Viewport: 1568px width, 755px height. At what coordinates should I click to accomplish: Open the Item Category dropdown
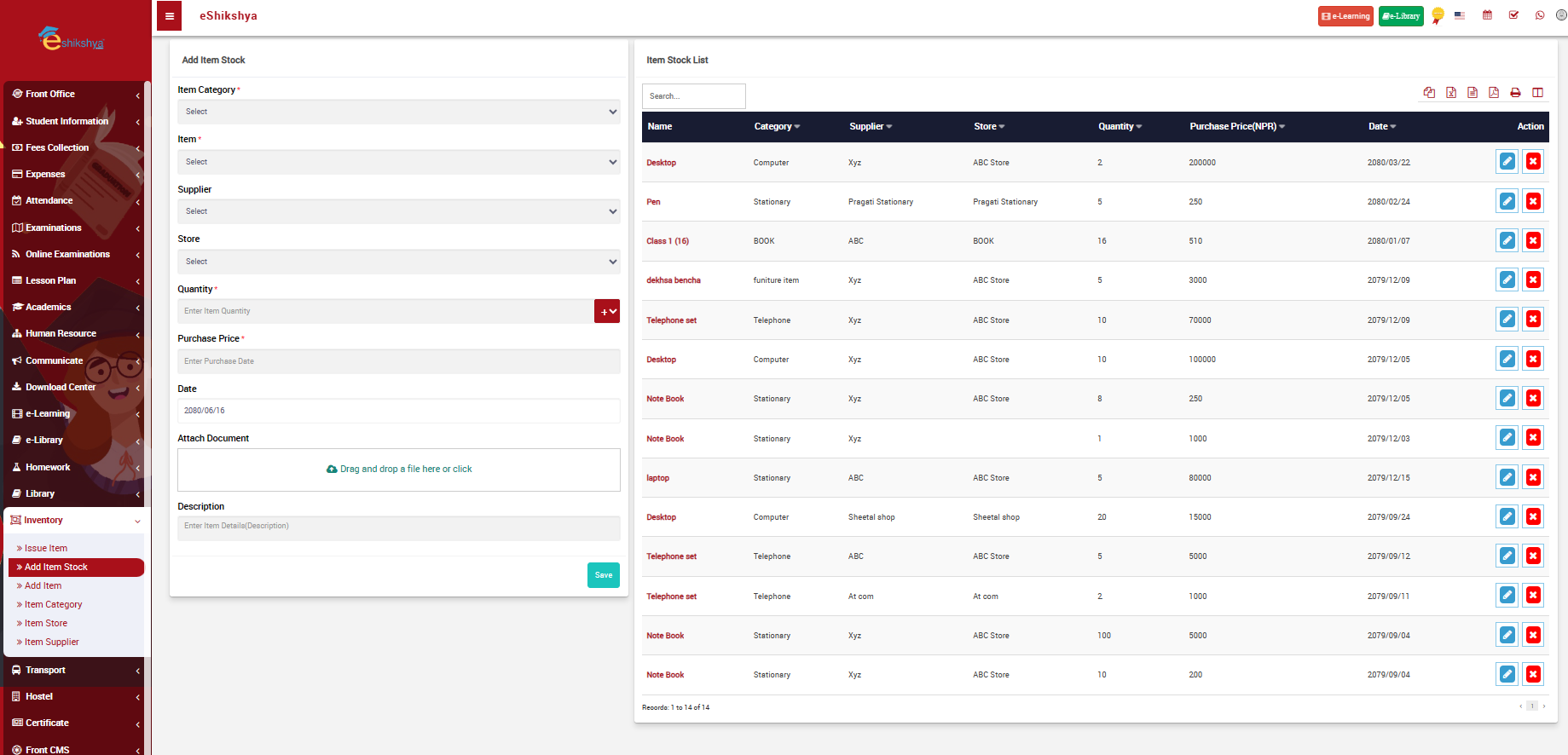pyautogui.click(x=398, y=112)
